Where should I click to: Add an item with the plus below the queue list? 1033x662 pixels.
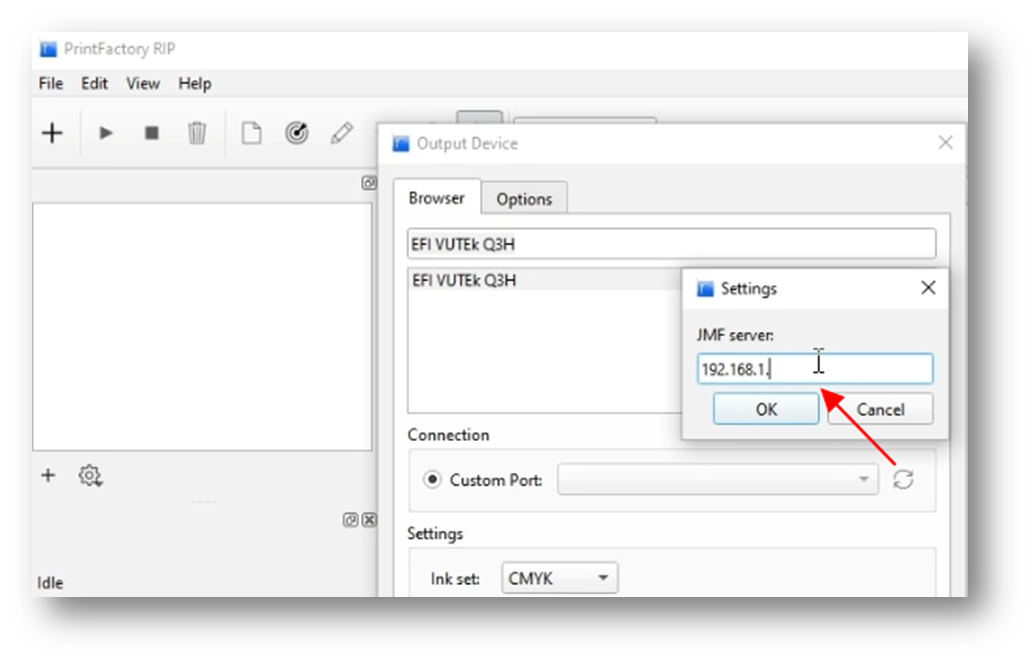48,475
